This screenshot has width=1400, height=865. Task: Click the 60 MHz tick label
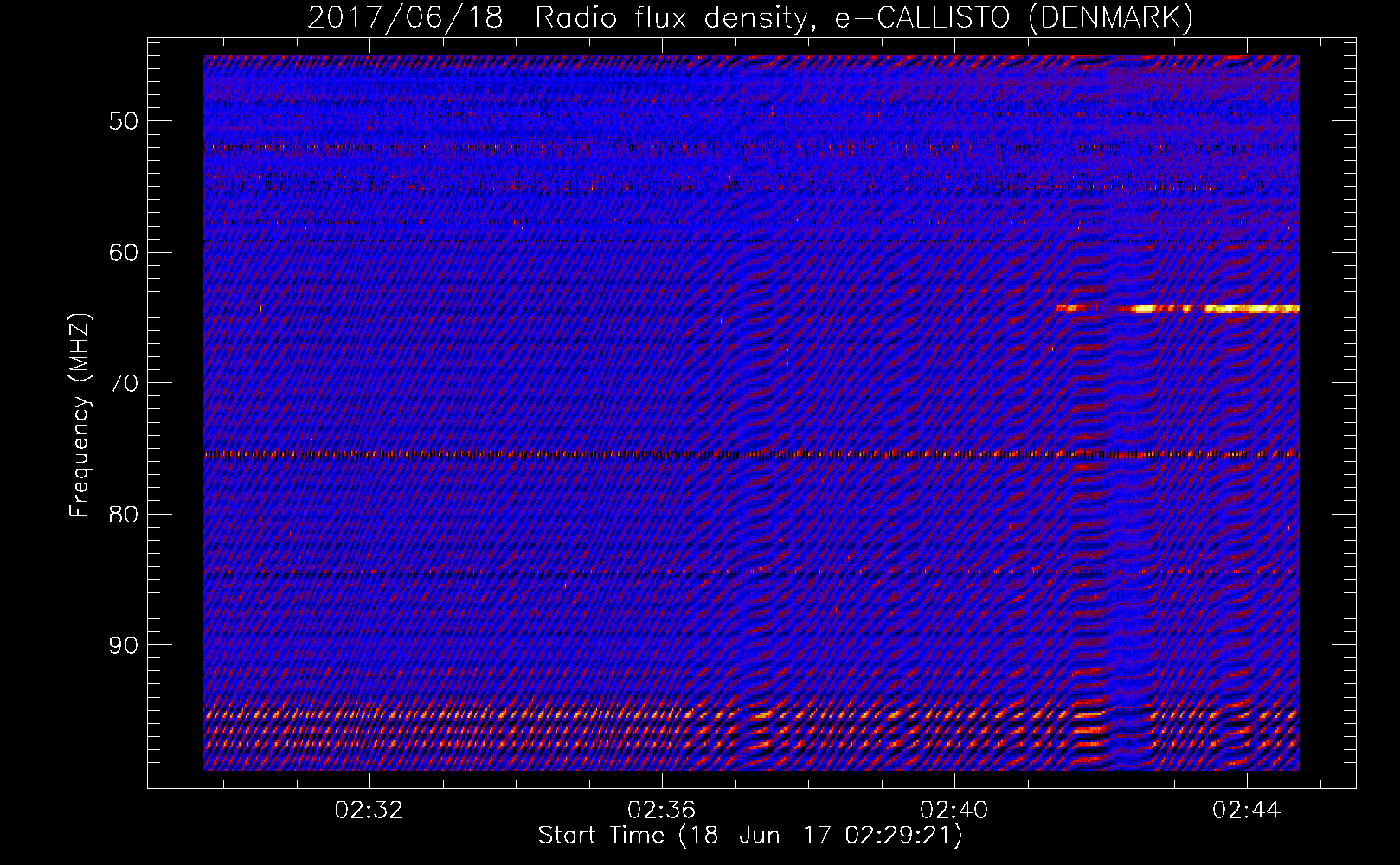[124, 253]
